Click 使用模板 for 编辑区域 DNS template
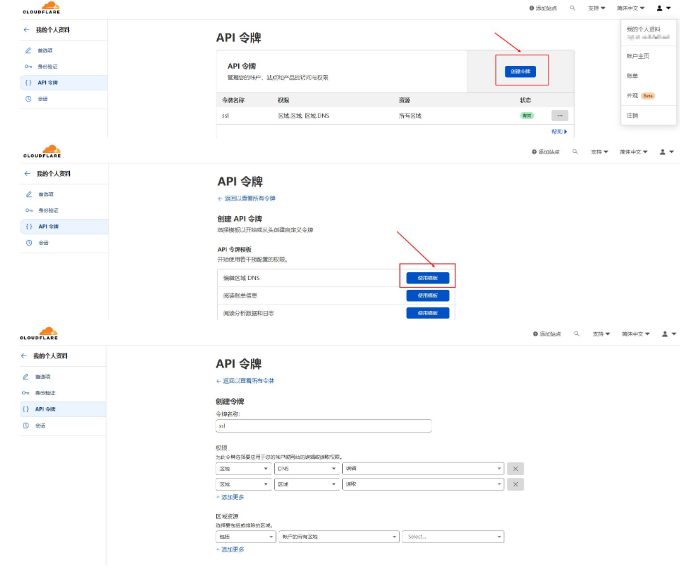 427,277
